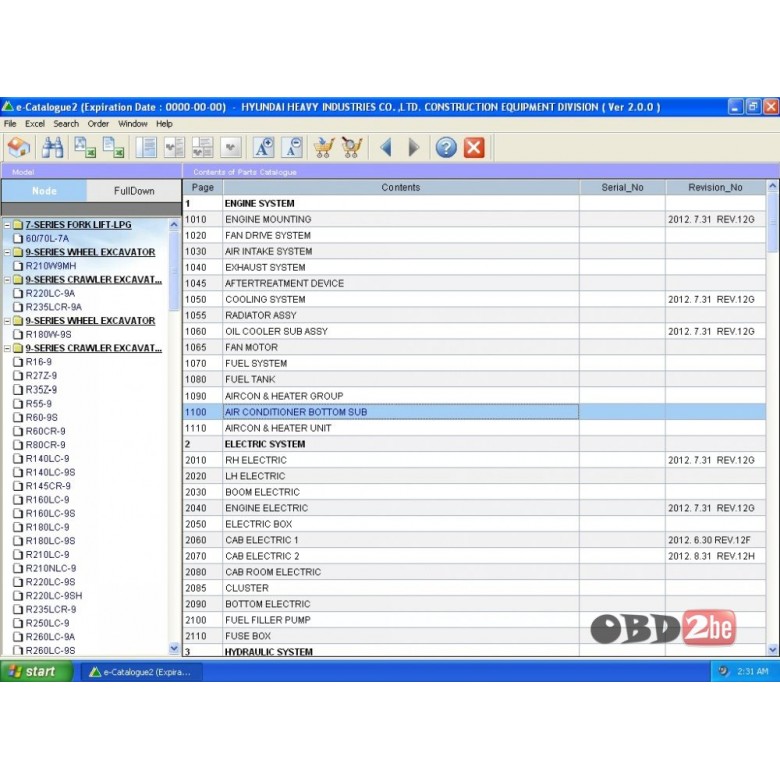This screenshot has width=780, height=780.
Task: Click the add to cart icon
Action: (324, 148)
